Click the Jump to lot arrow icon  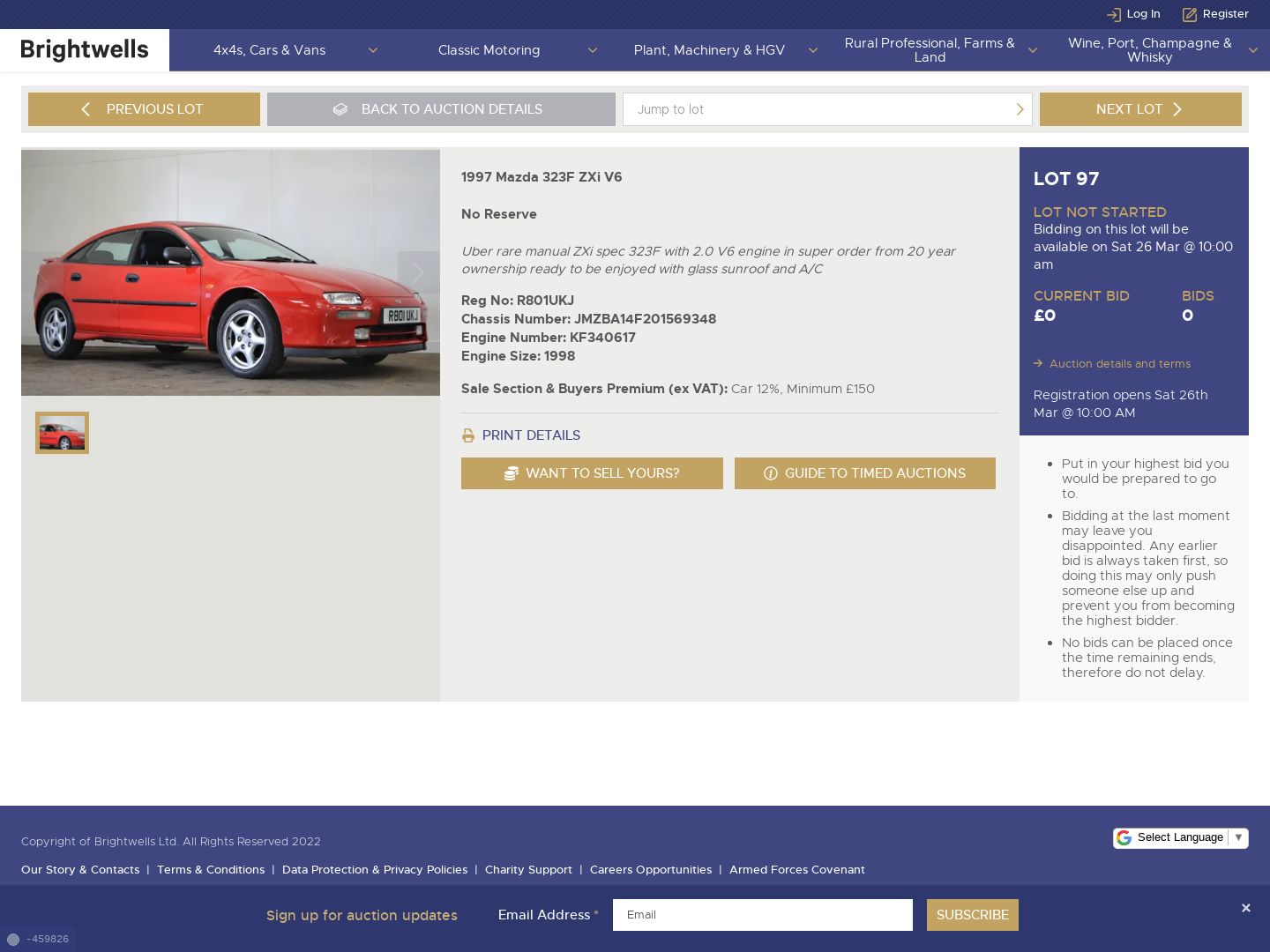click(x=1020, y=109)
